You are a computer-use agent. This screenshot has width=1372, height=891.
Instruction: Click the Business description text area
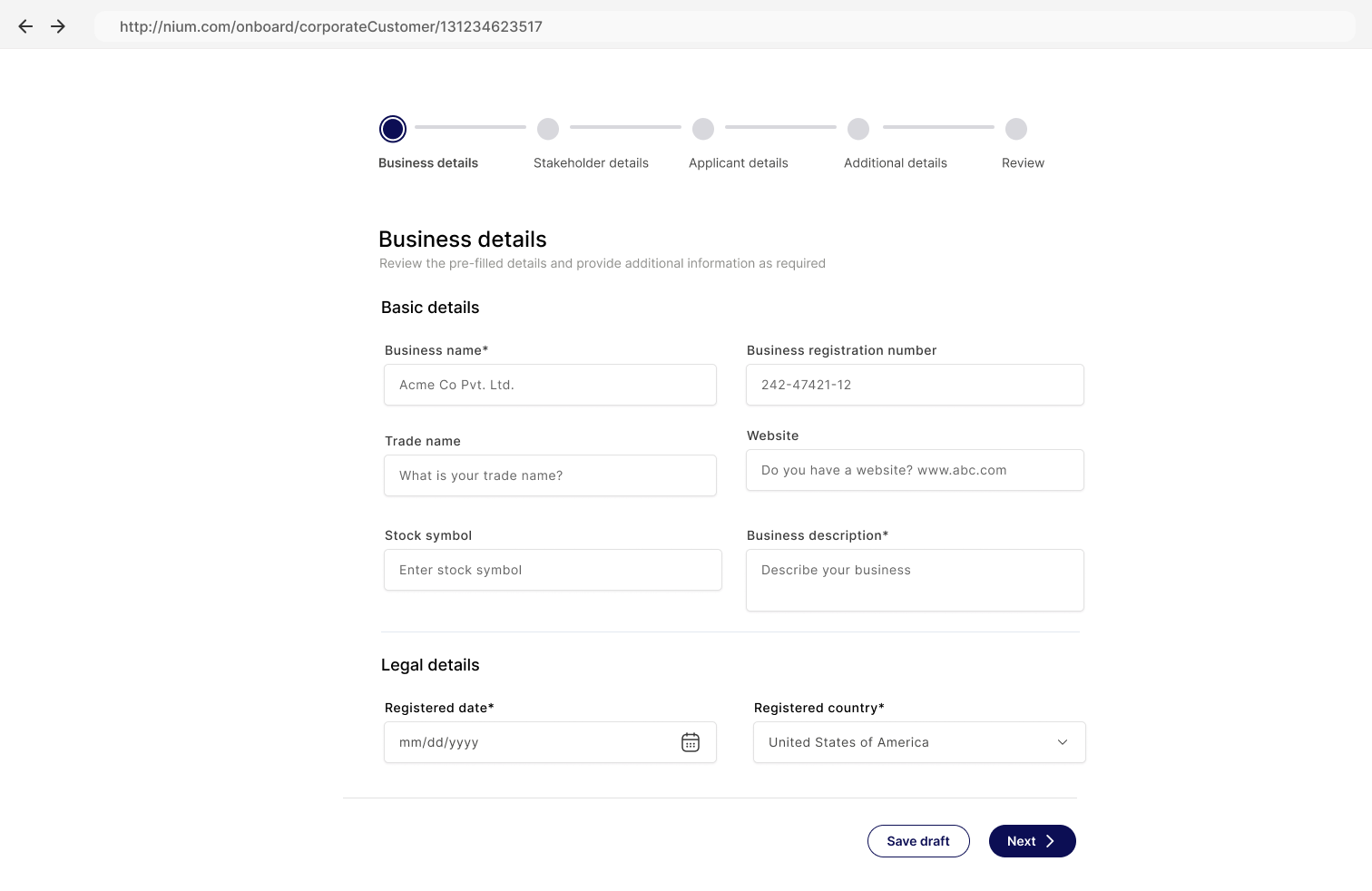click(x=914, y=580)
